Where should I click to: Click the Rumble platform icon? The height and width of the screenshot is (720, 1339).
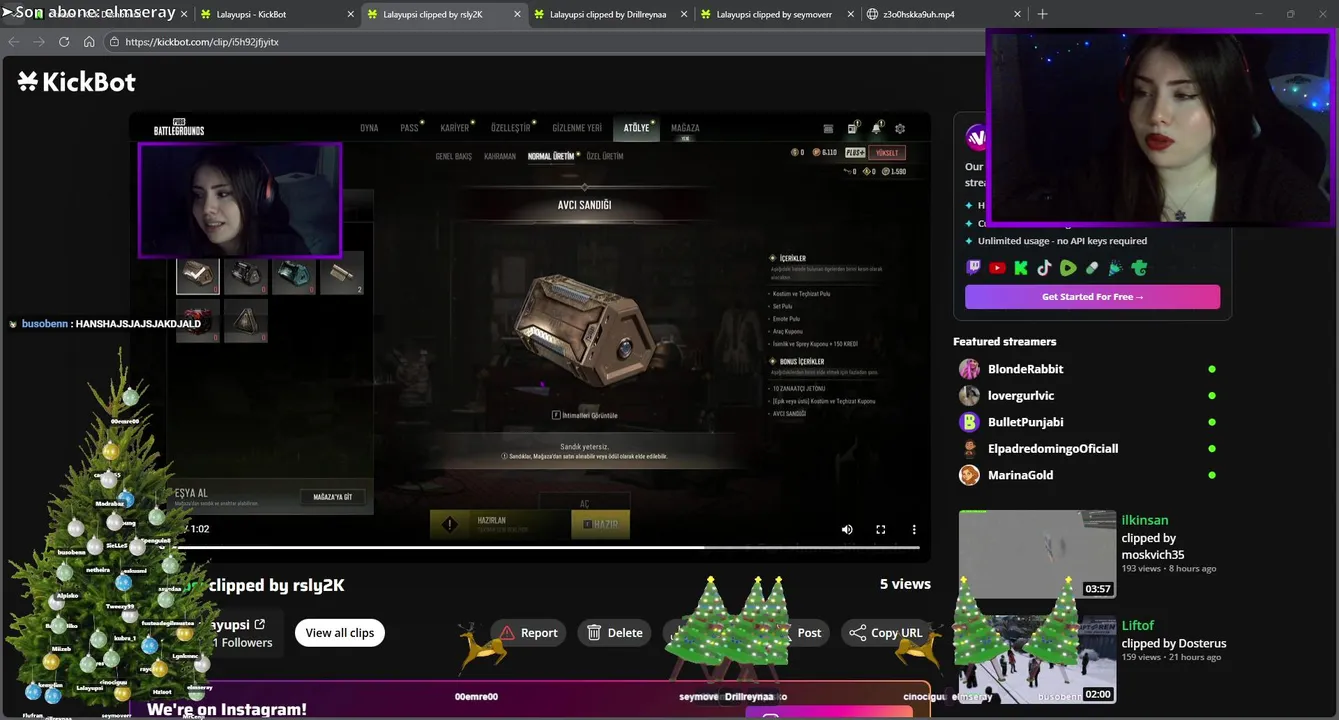click(x=1068, y=268)
